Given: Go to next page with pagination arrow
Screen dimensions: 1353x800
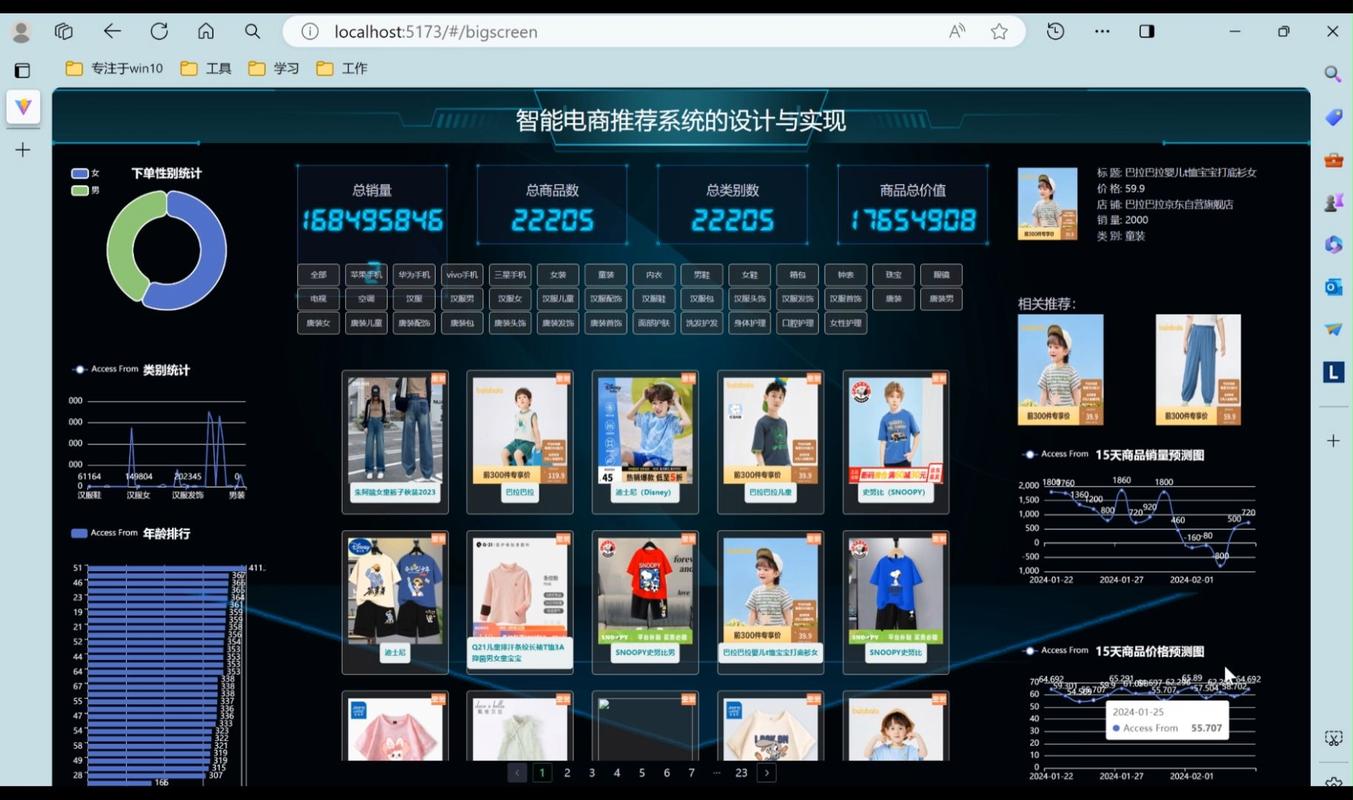Looking at the screenshot, I should (767, 773).
